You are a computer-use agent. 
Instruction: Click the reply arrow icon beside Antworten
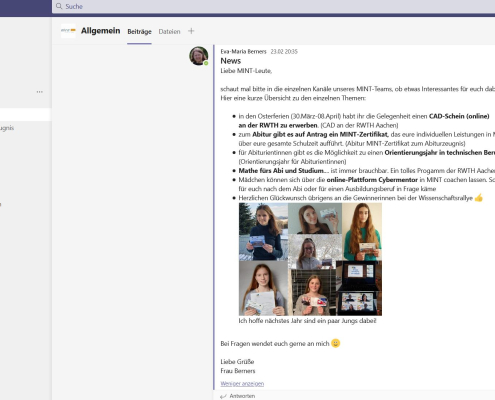pos(223,396)
